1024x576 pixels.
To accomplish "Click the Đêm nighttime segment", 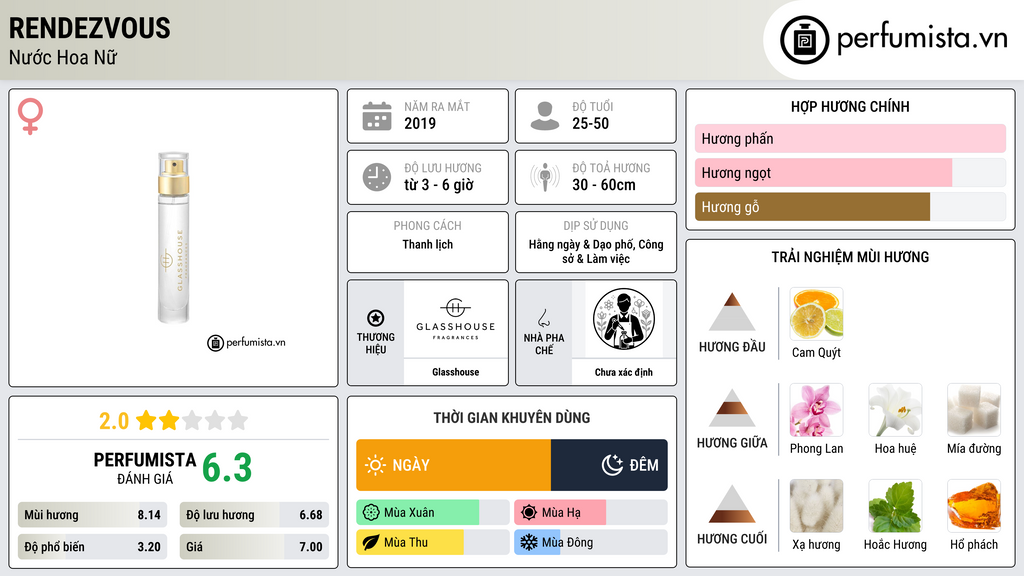I will pos(609,465).
